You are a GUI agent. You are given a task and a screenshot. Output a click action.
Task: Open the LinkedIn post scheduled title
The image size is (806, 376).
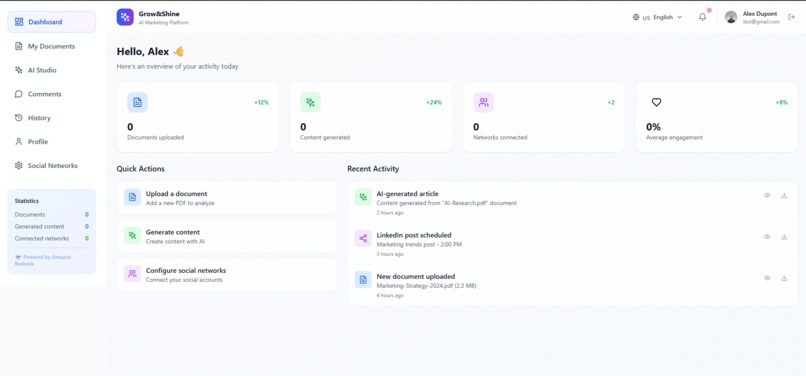coord(414,235)
